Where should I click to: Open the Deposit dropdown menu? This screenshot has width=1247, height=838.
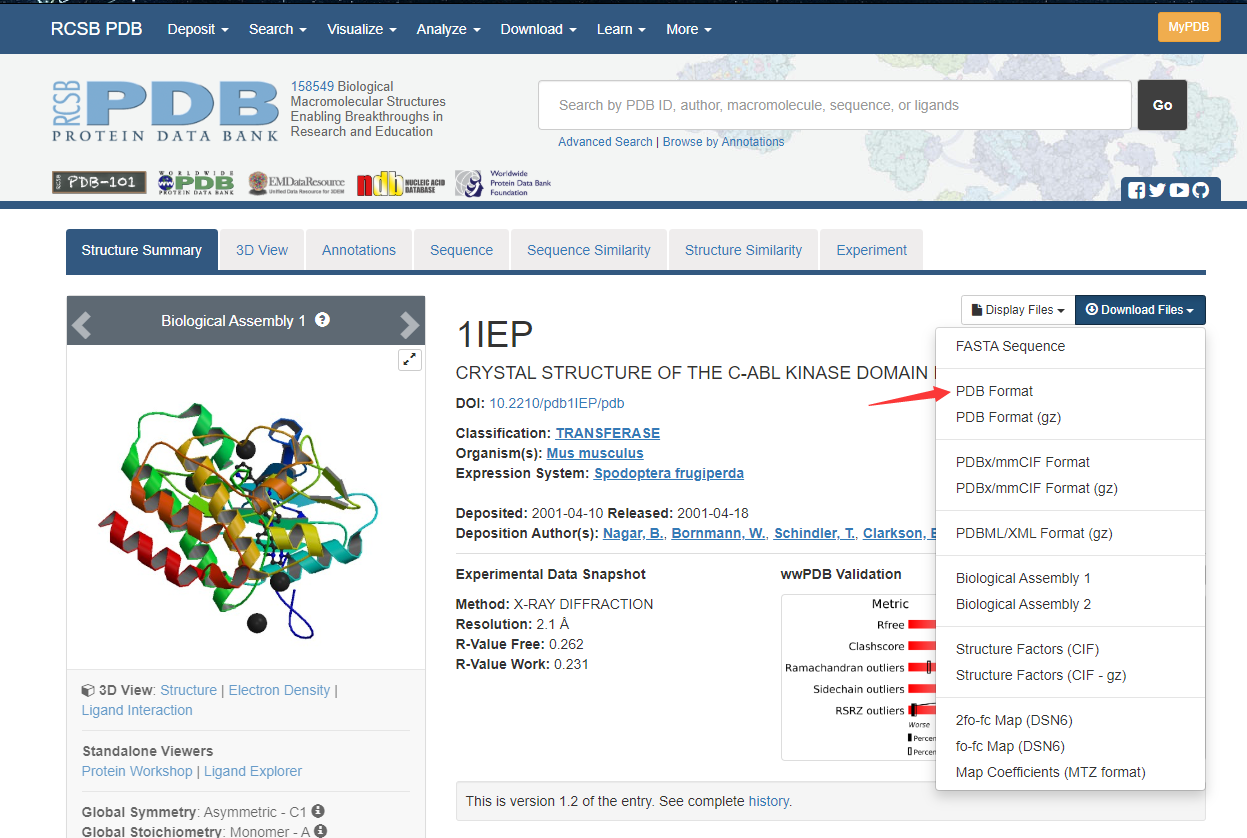pyautogui.click(x=198, y=29)
